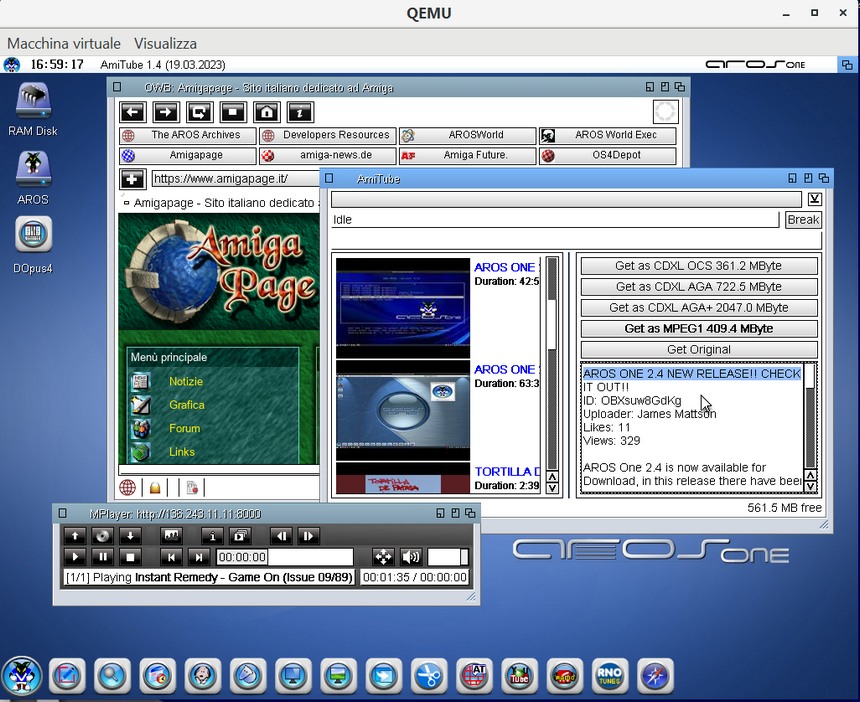The image size is (860, 702).
Task: Click down arrow of video list scrollbar
Action: pos(552,488)
